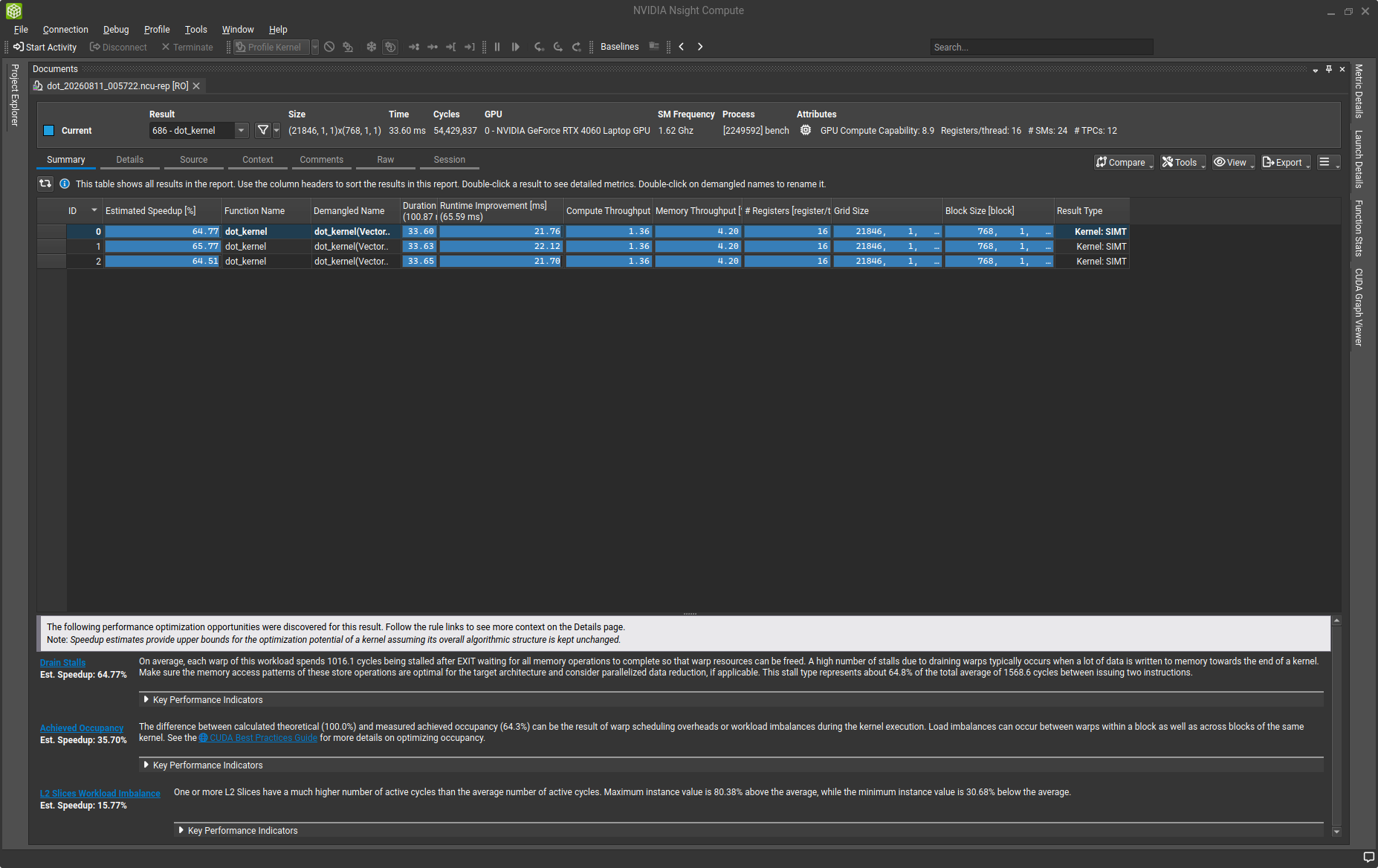Click the pause icon in the toolbar

pyautogui.click(x=497, y=47)
